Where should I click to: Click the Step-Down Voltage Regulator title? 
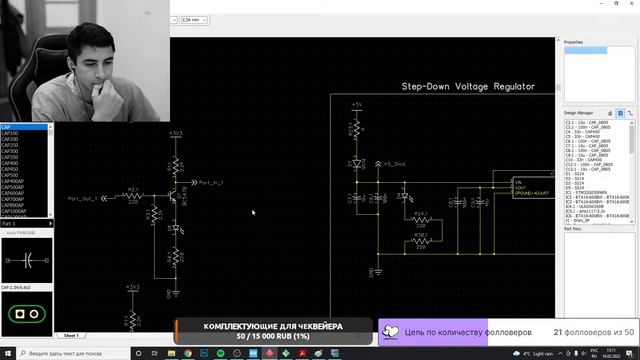point(468,87)
